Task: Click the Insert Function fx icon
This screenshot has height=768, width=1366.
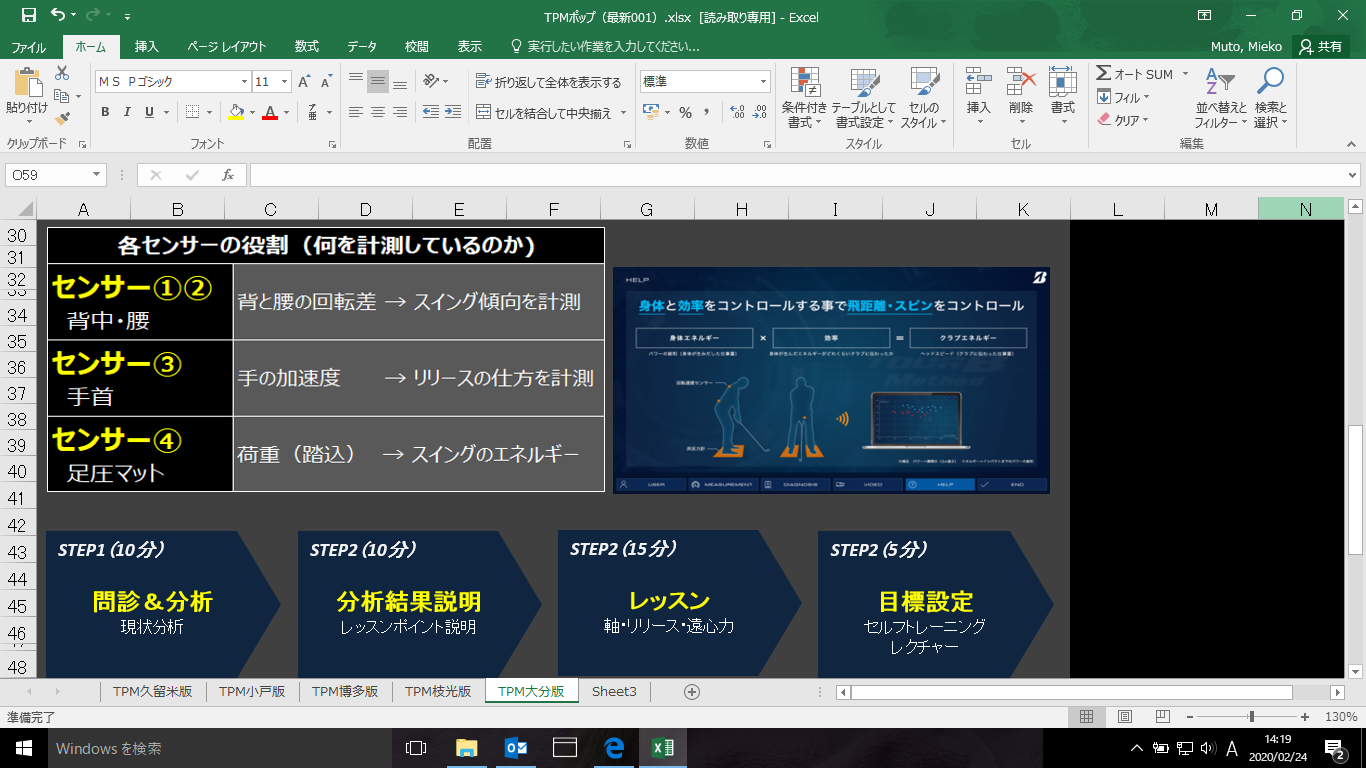Action: pos(228,175)
